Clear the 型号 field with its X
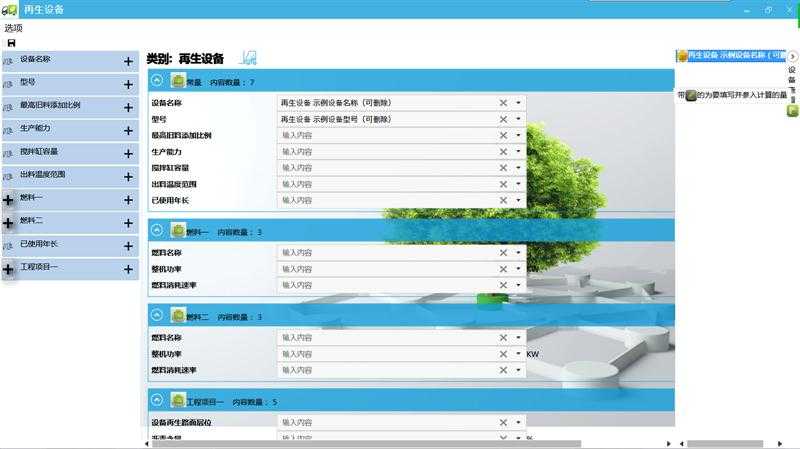 point(503,119)
